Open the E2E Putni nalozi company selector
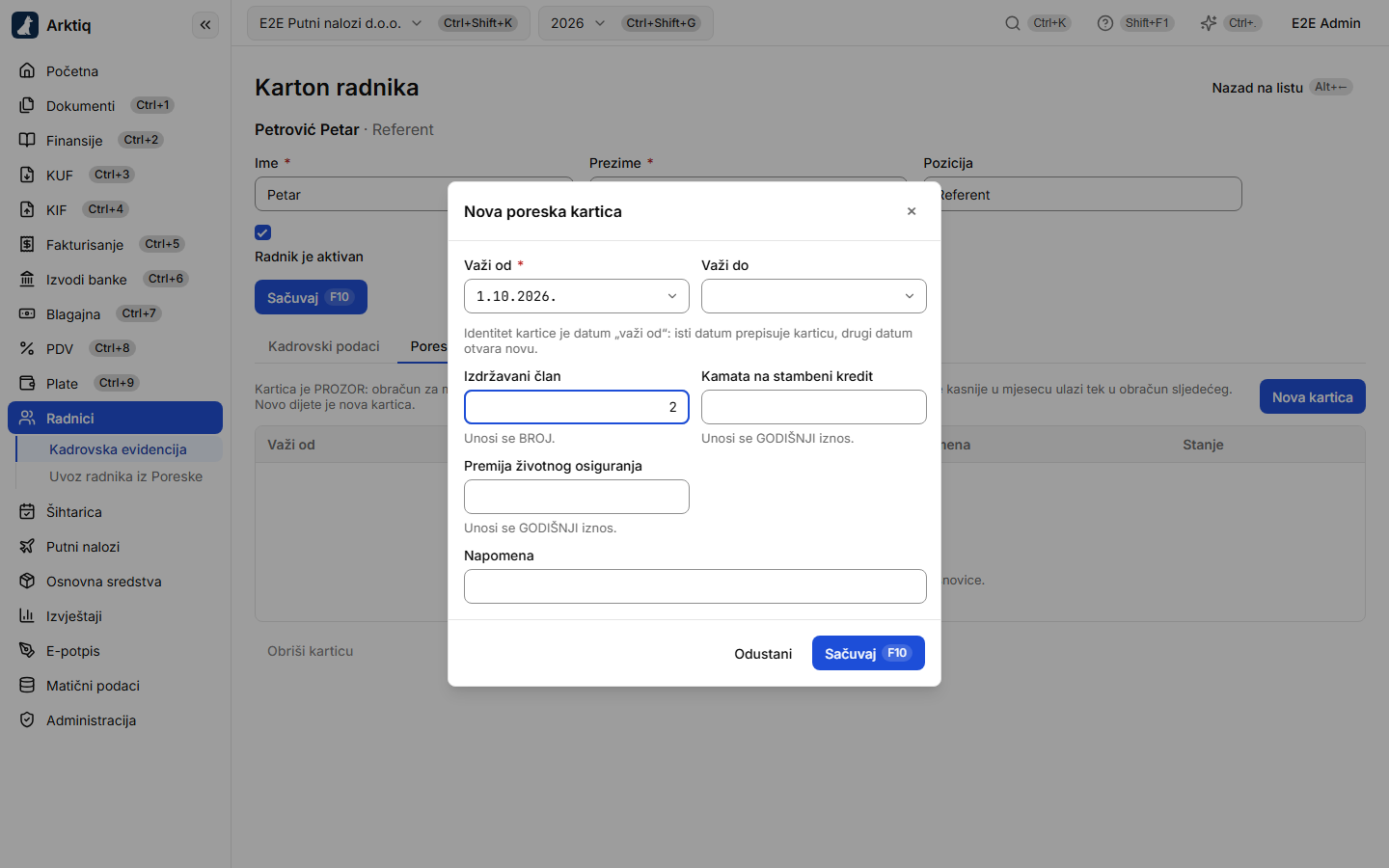Viewport: 1389px width, 868px height. (x=389, y=23)
